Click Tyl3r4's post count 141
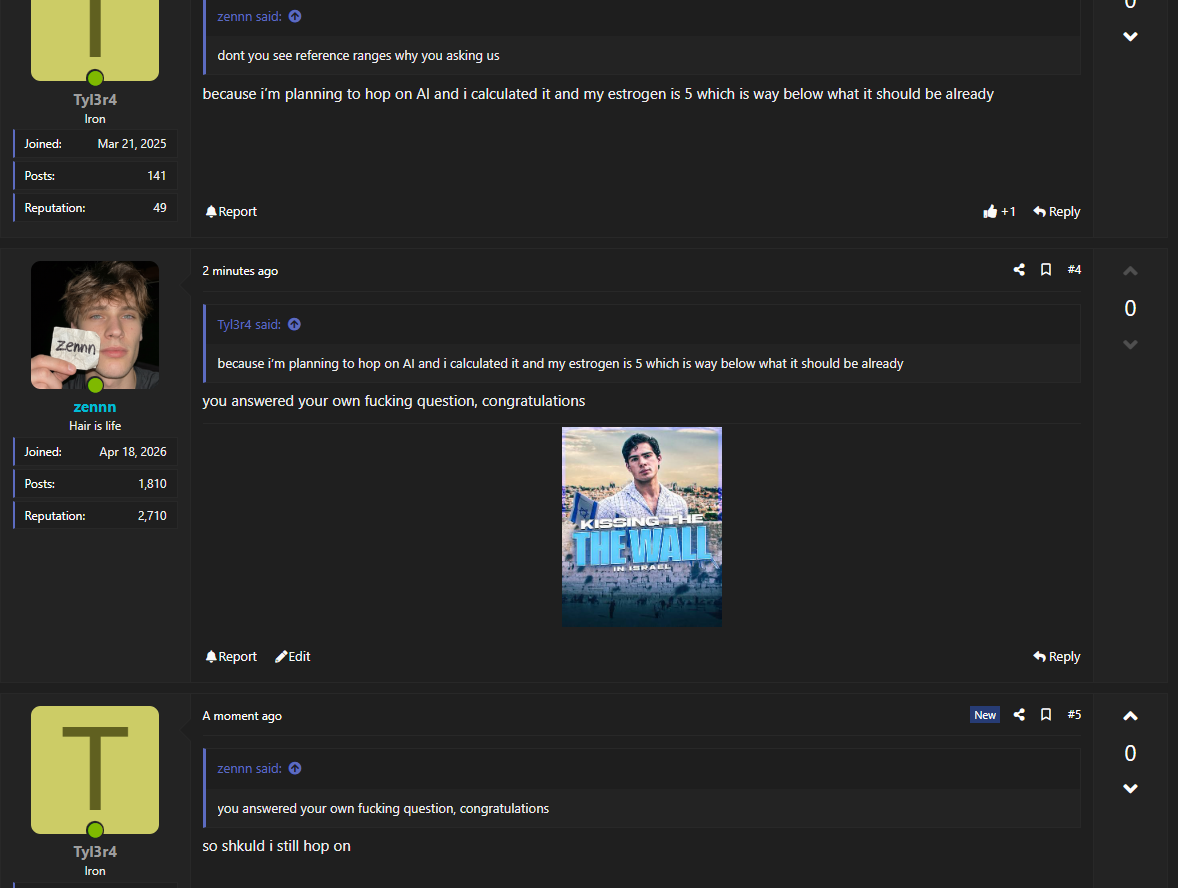 click(x=156, y=176)
